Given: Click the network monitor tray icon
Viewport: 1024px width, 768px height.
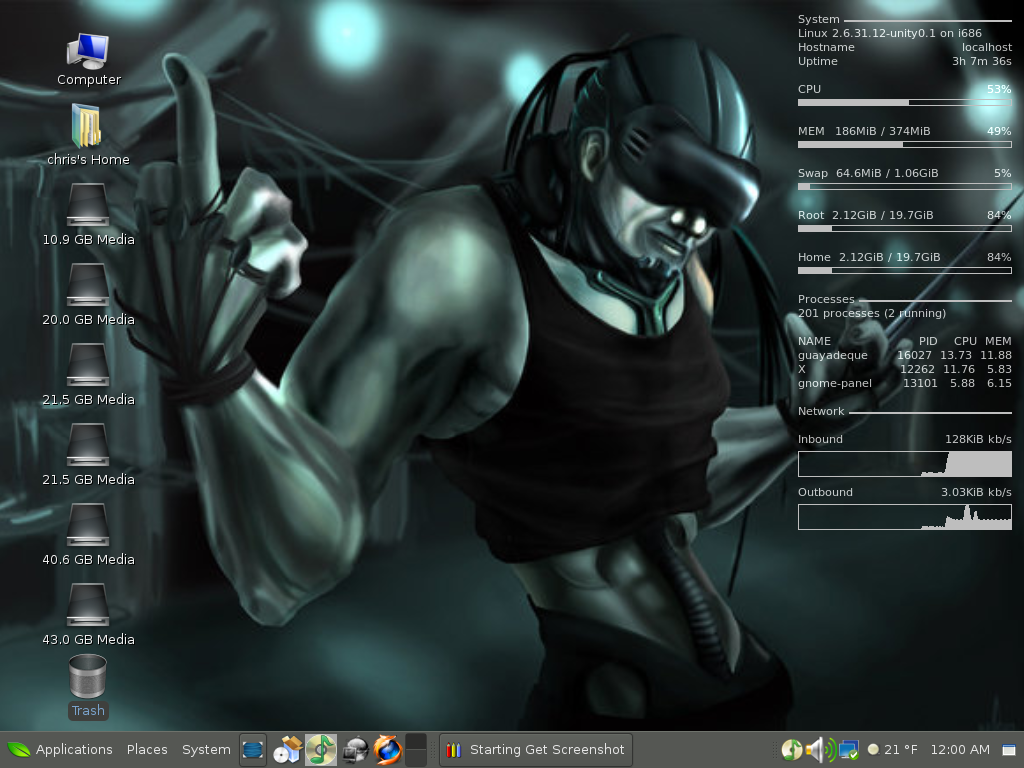Looking at the screenshot, I should tap(849, 749).
